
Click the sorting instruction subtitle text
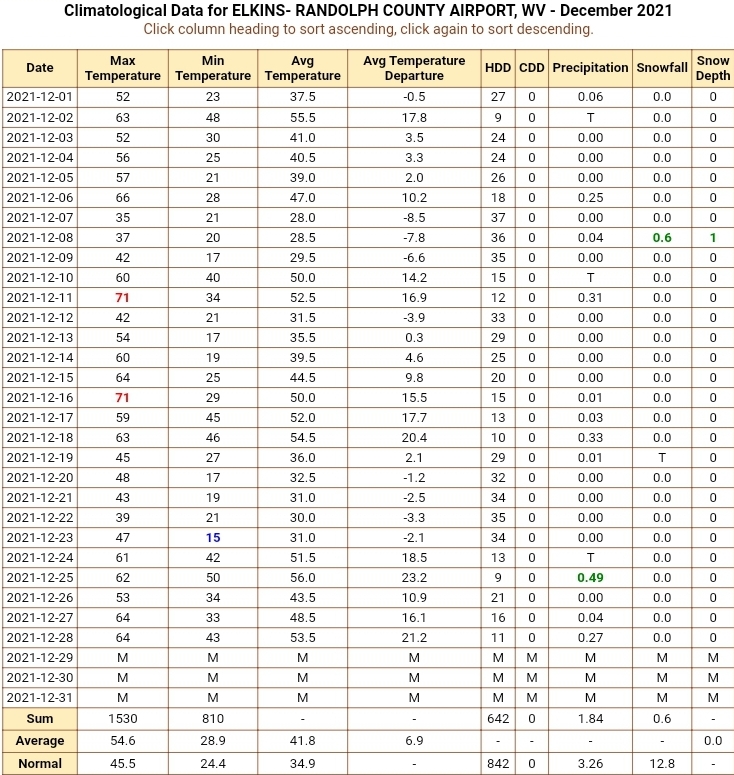click(368, 29)
